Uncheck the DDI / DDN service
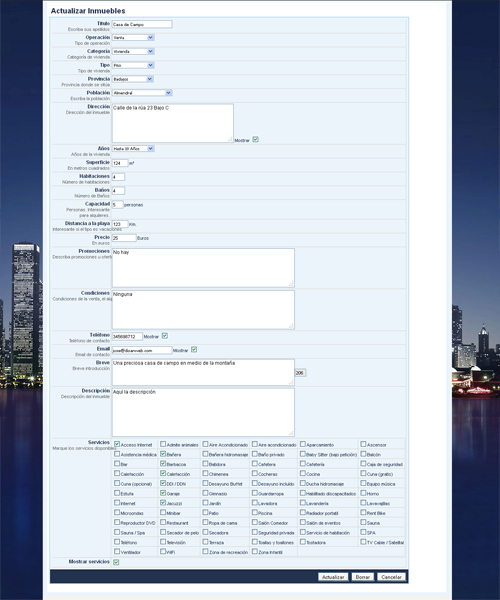 point(163,483)
